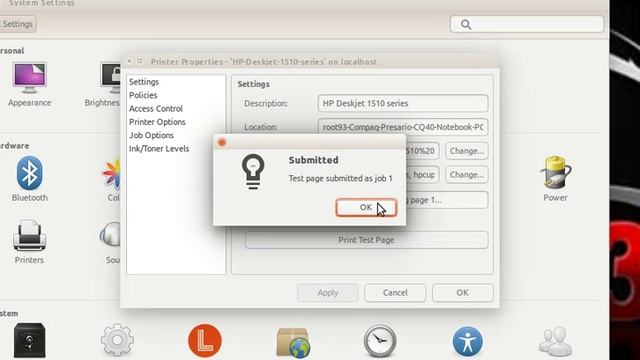Close the Submitted dialog with red button
Image resolution: width=640 pixels, height=360 pixels.
click(x=222, y=142)
